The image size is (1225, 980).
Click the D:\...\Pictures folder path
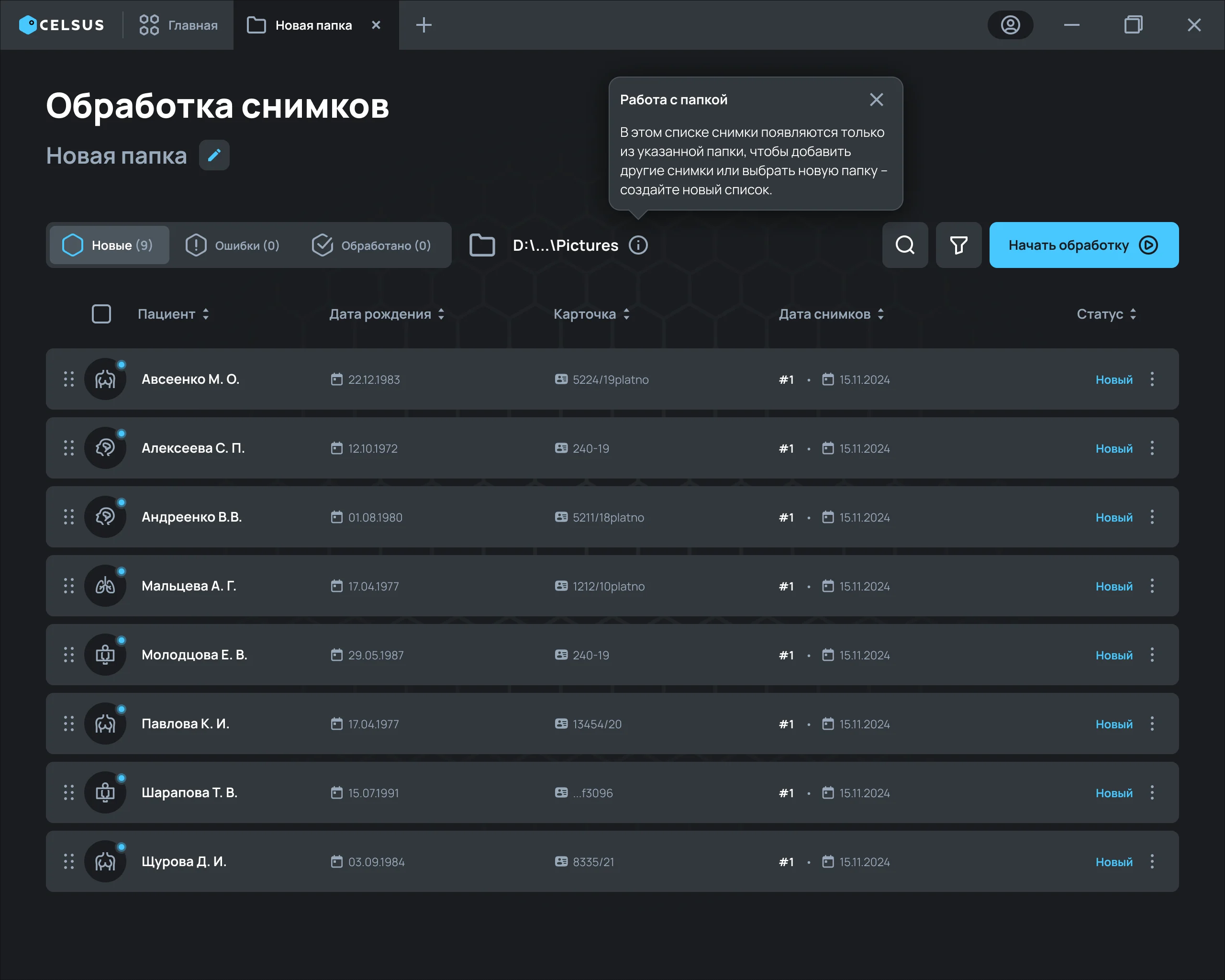coord(565,245)
